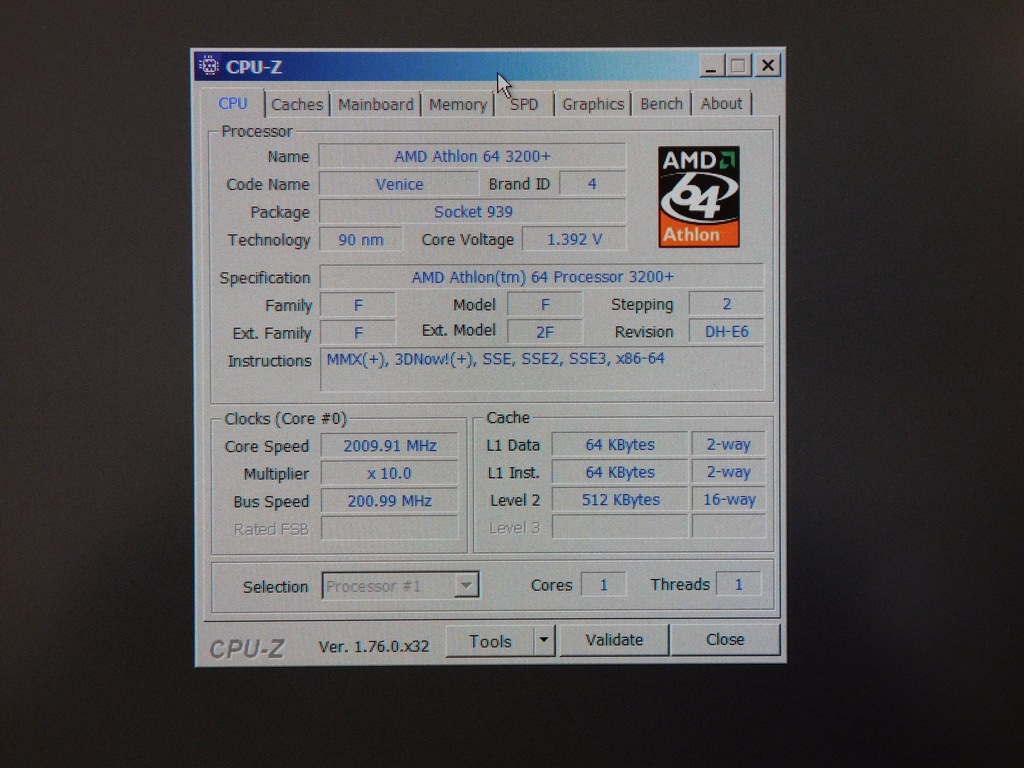The width and height of the screenshot is (1024, 768).
Task: Click the Core Speed value 2009.91 MHz
Action: click(x=390, y=445)
